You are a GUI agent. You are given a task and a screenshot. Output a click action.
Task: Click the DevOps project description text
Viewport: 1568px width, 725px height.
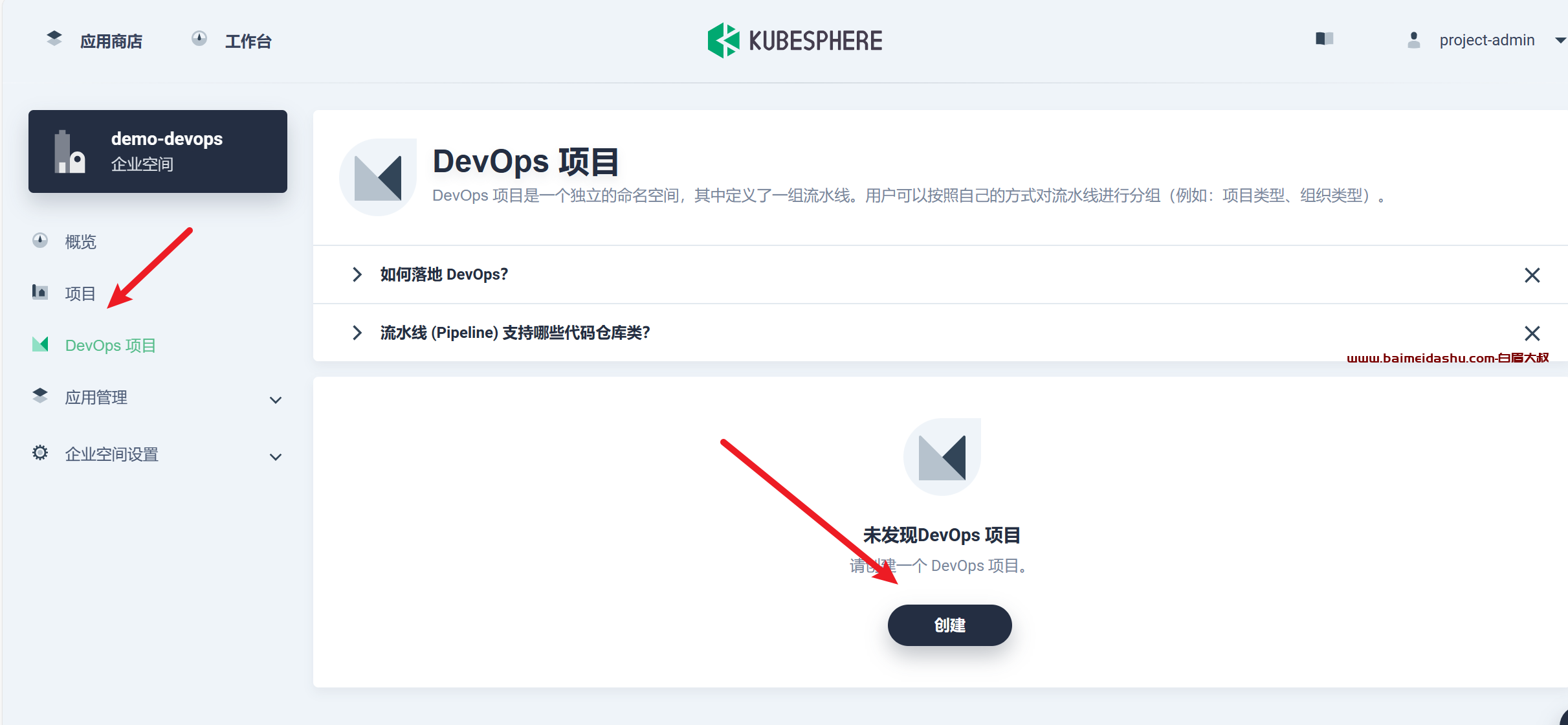point(909,195)
